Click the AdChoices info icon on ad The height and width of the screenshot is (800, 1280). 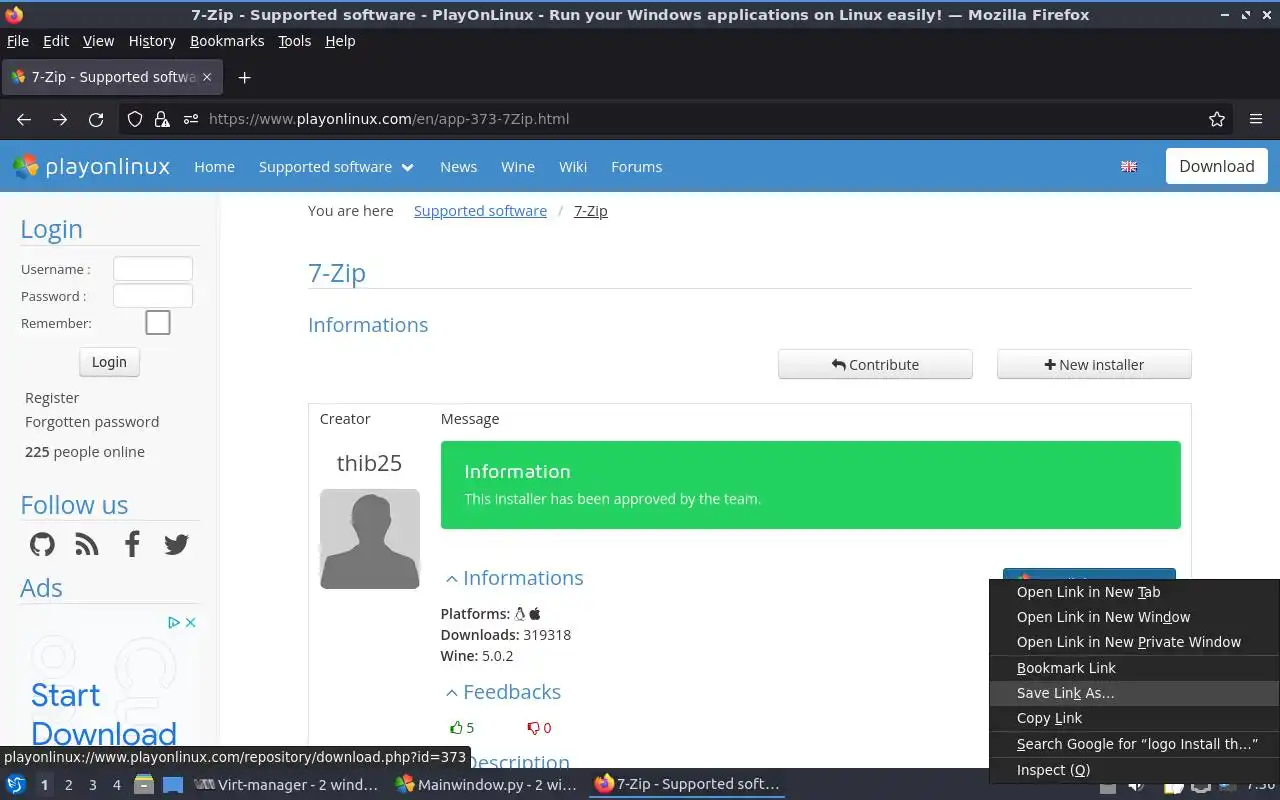click(173, 622)
